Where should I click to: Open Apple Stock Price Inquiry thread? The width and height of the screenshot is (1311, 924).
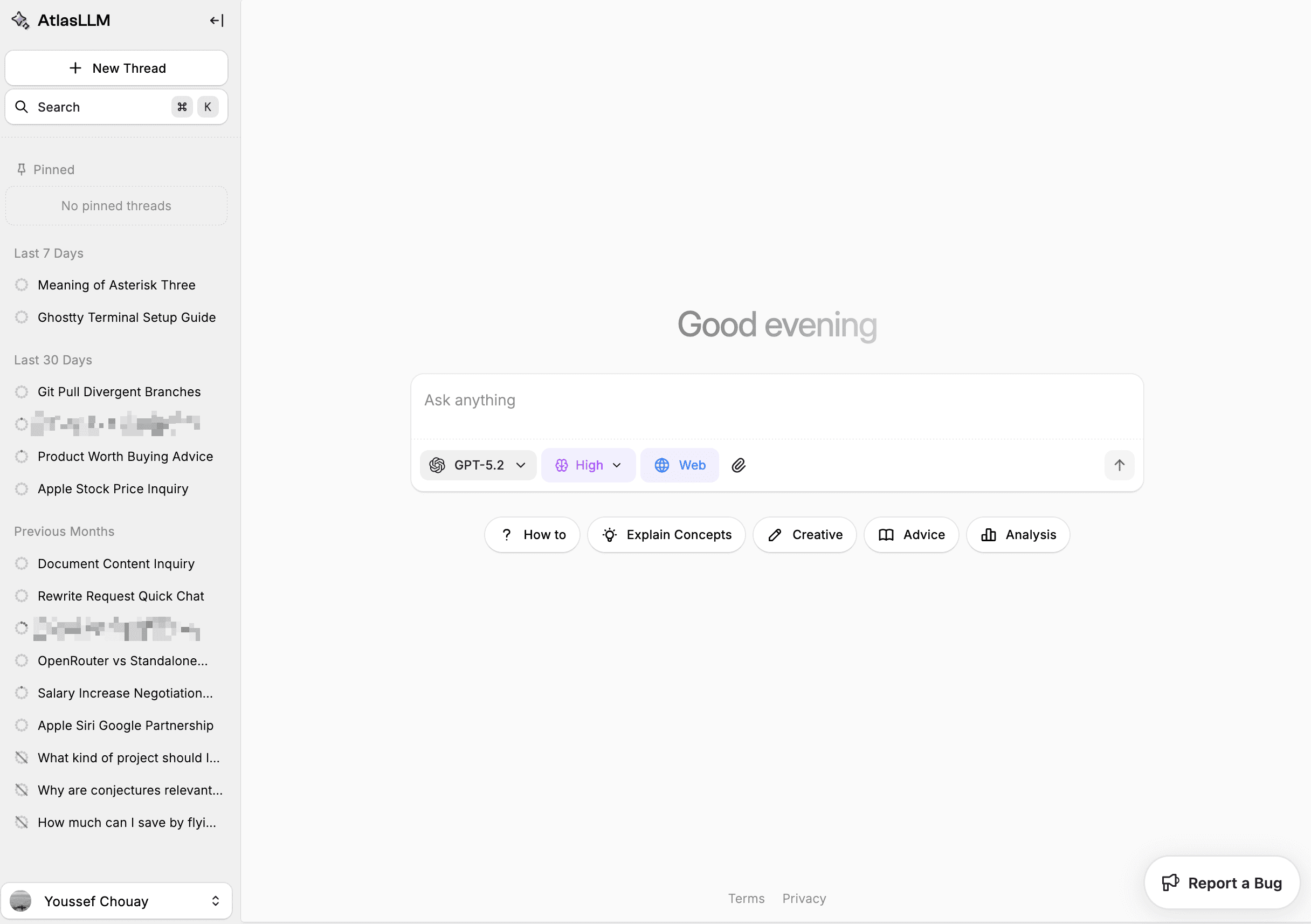coord(116,489)
